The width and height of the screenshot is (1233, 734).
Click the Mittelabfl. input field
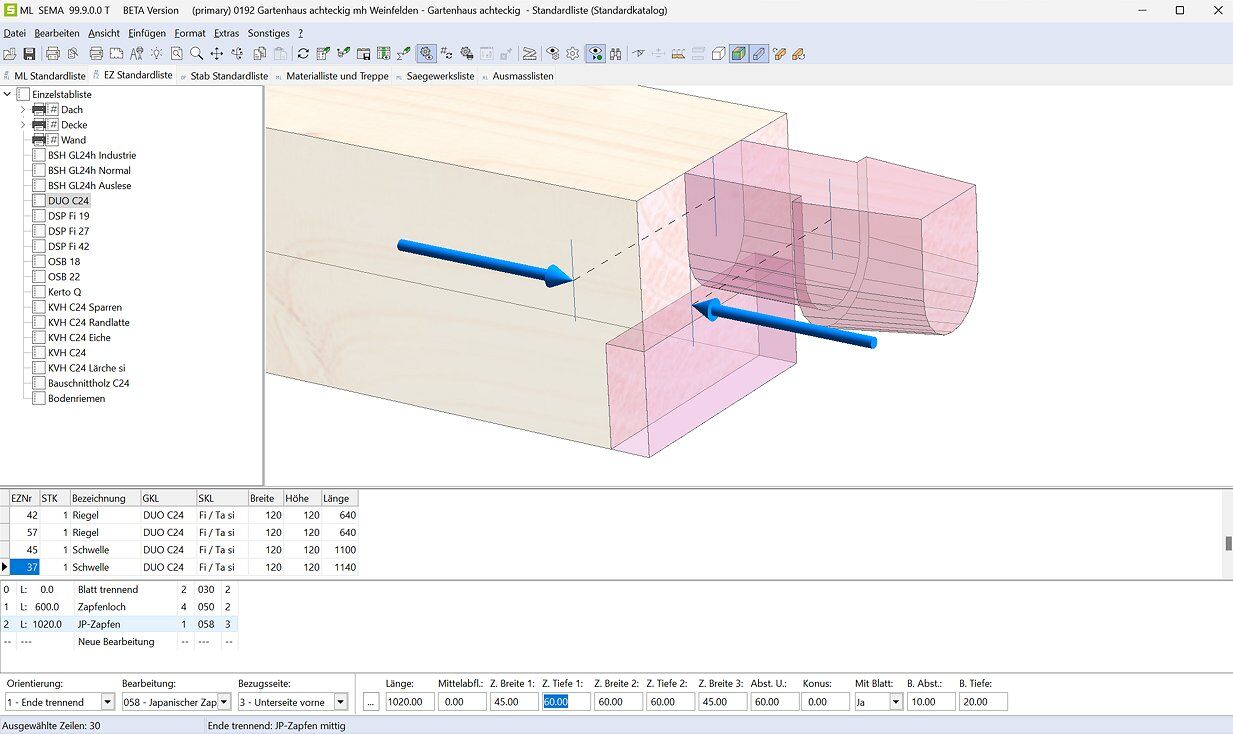(x=462, y=702)
